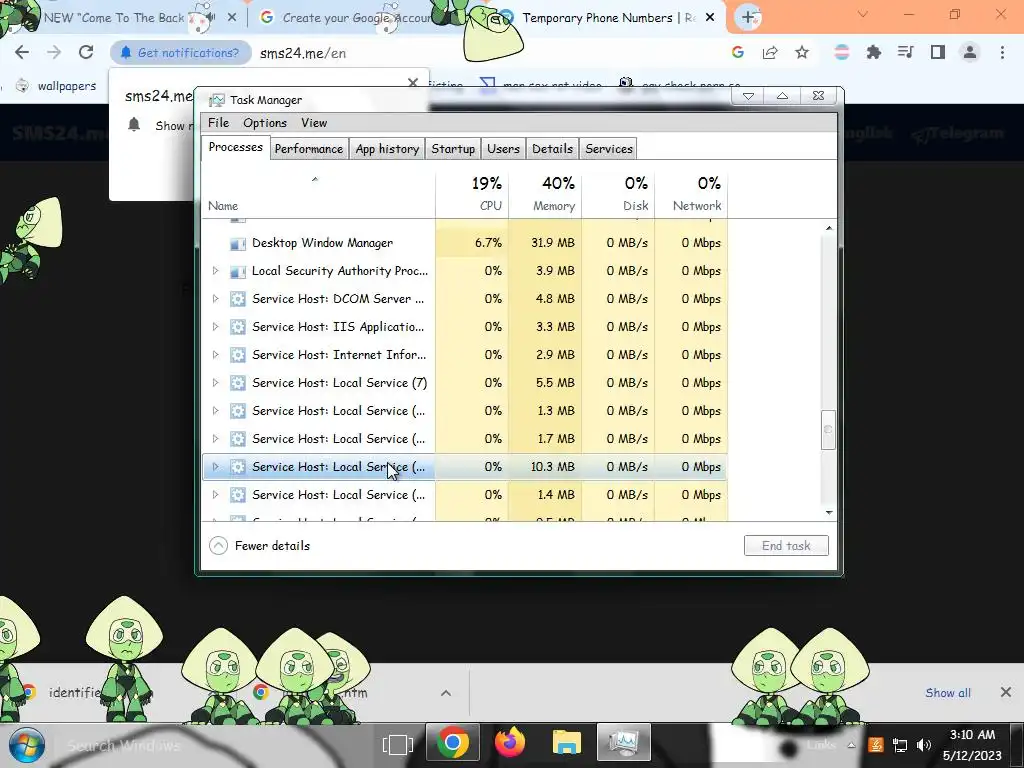Bookmark this page with the star
1024x768 pixels.
pos(802,53)
